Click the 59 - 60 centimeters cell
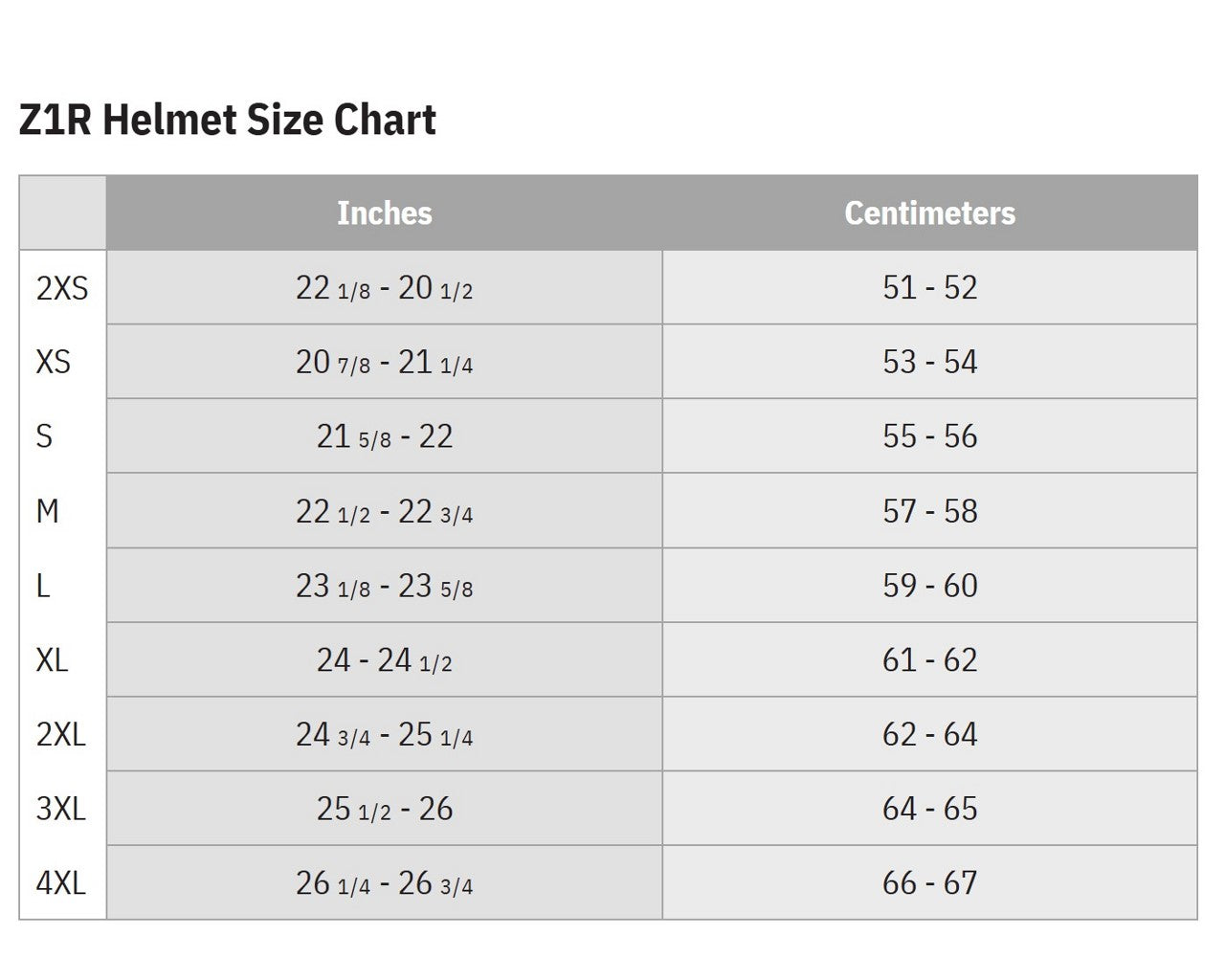Image resolution: width=1225 pixels, height=980 pixels. [929, 586]
